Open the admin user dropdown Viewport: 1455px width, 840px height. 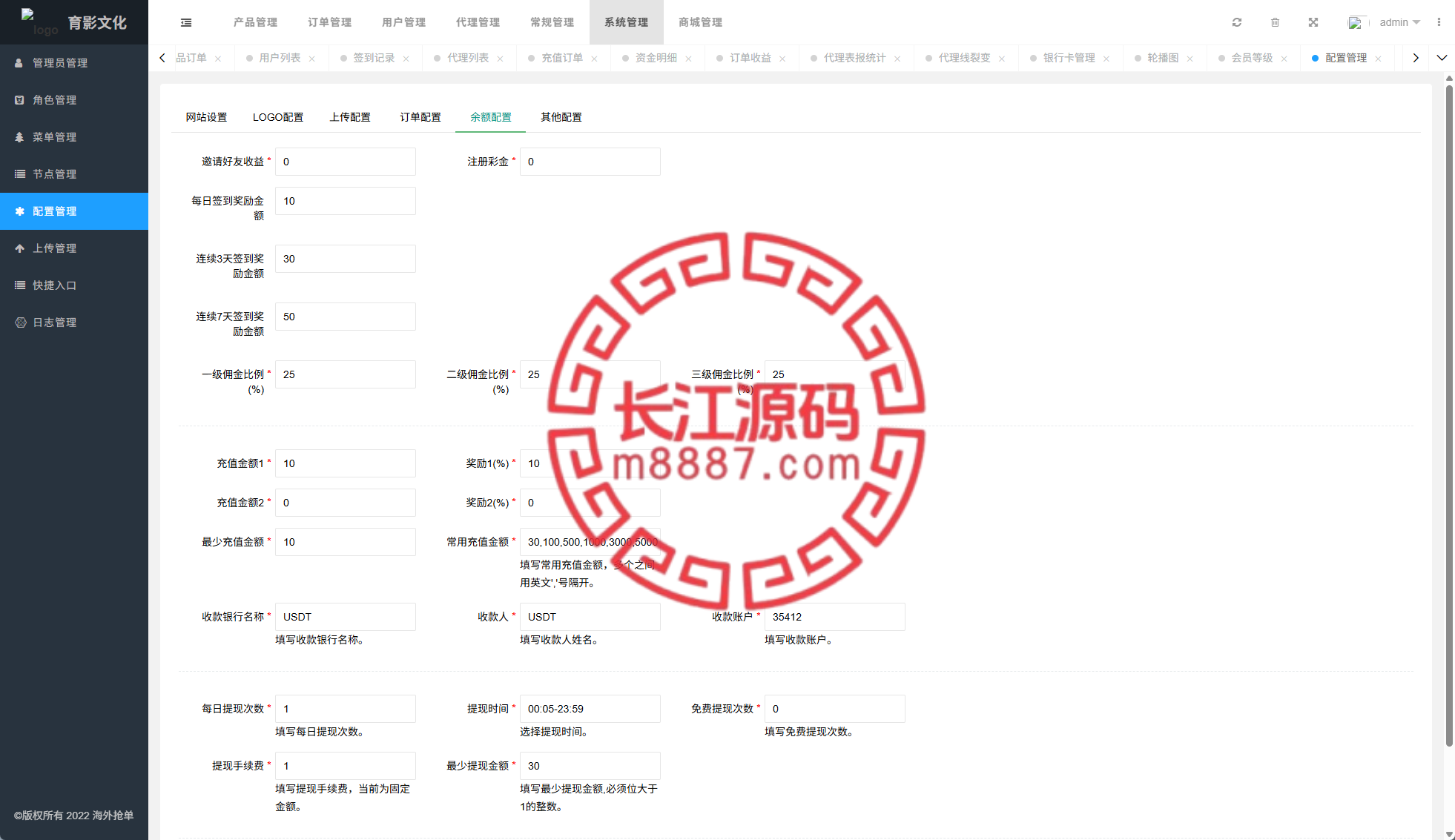tap(1399, 22)
